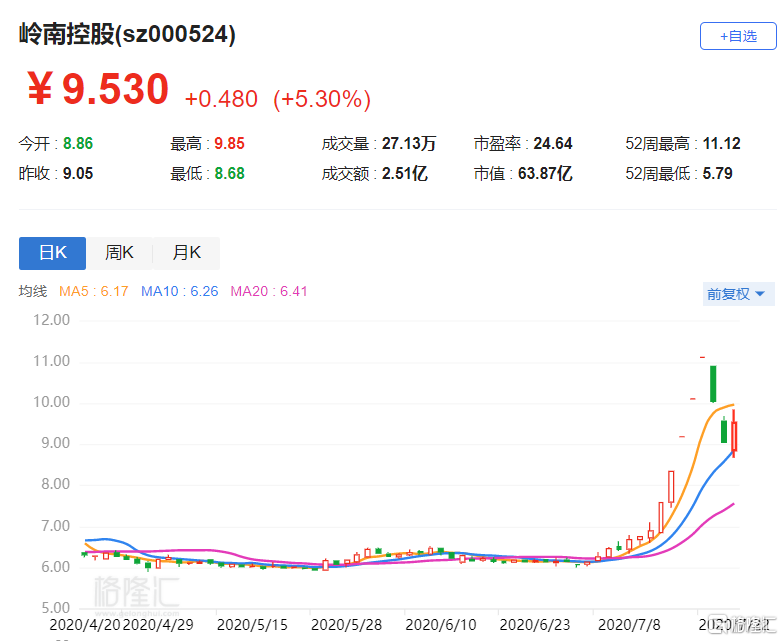Click the 最高 value 9.85
Image resolution: width=783 pixels, height=641 pixels.
pyautogui.click(x=229, y=144)
